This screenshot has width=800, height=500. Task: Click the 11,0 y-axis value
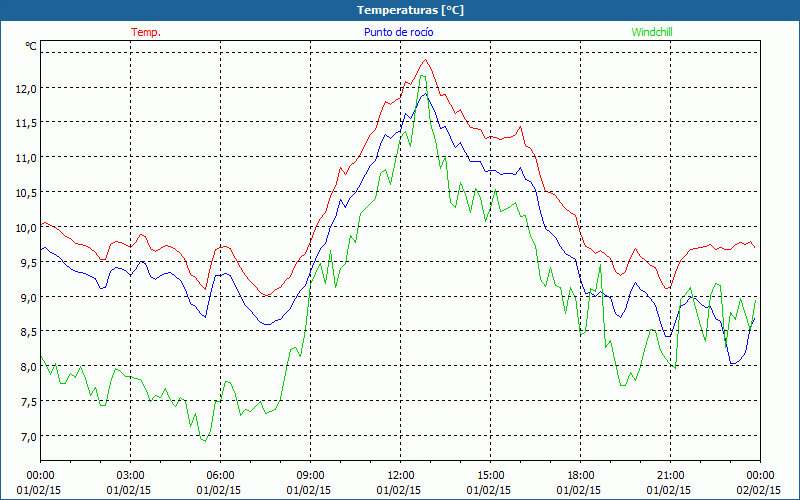click(27, 158)
